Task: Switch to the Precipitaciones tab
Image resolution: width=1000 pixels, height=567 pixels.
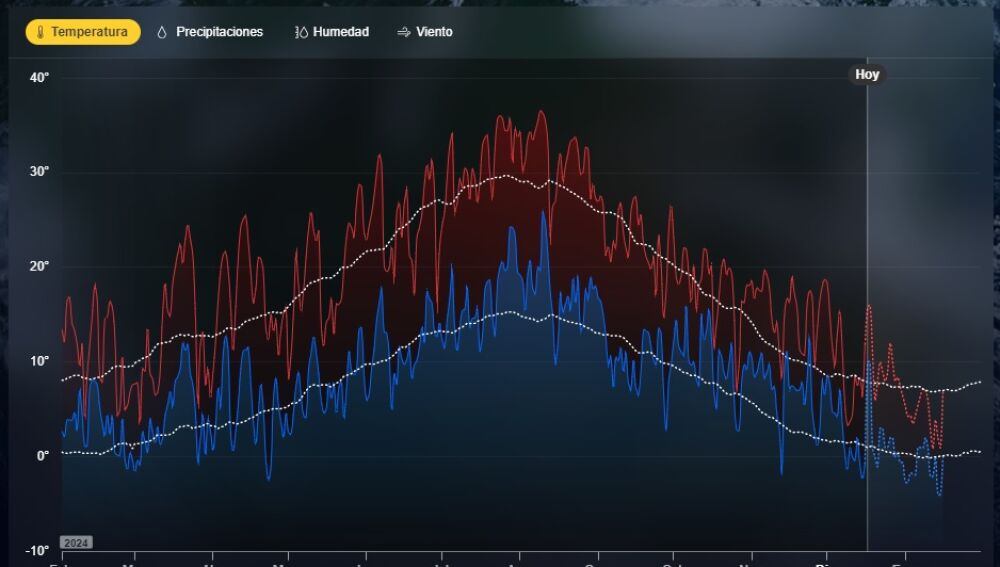Action: coord(219,32)
